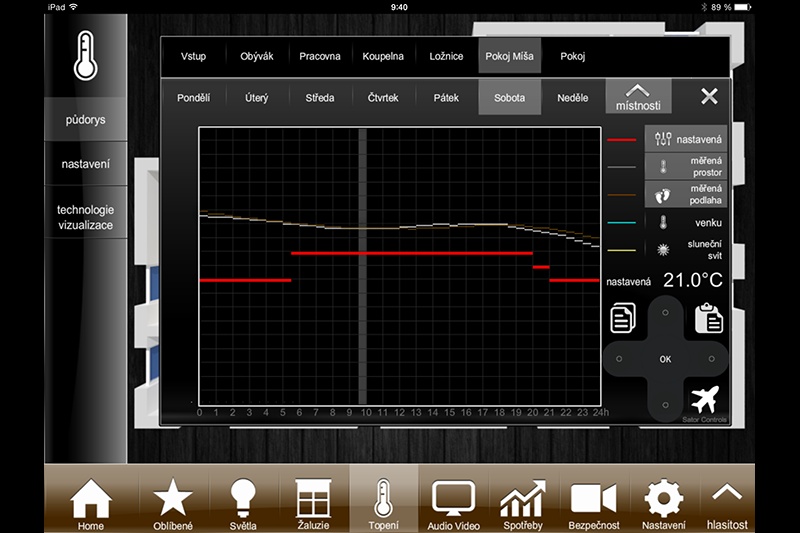Click red setpoint segment at 21 °C level
800x533 pixels.
point(412,253)
